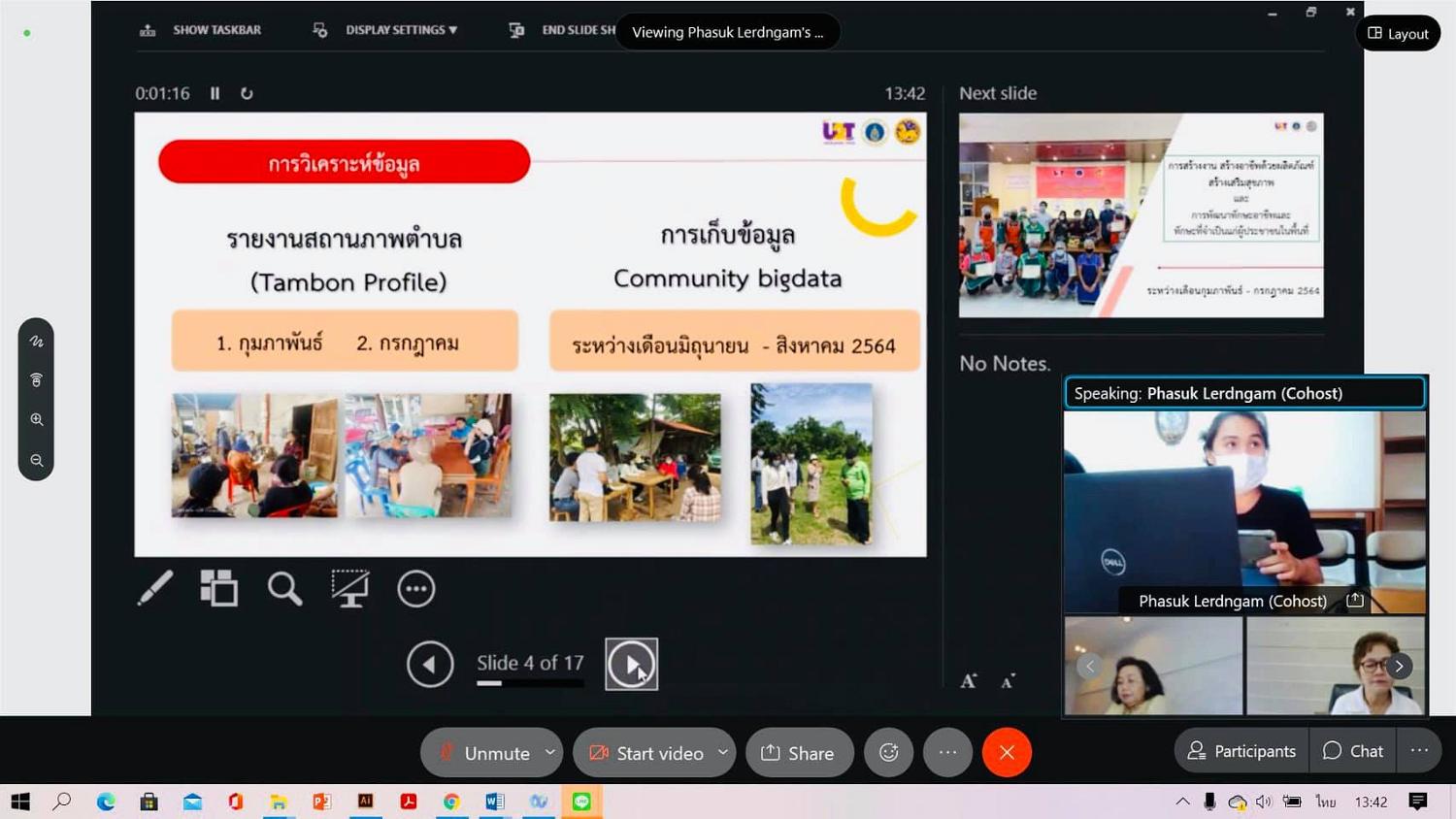Viewport: 1456px width, 819px height.
Task: Start video camera
Action: 645,752
